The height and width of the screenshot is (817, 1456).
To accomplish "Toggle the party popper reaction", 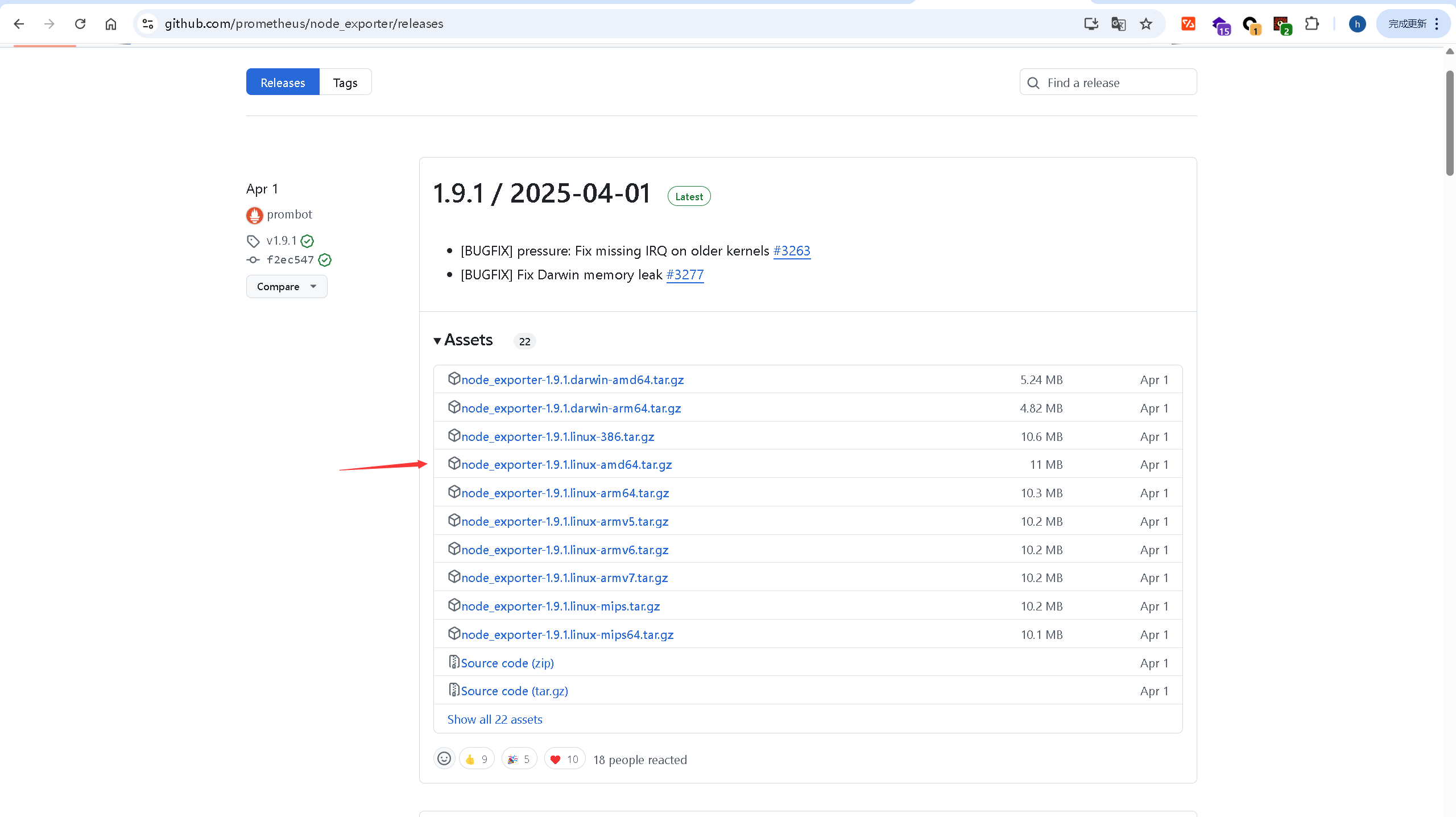I will 519,759.
